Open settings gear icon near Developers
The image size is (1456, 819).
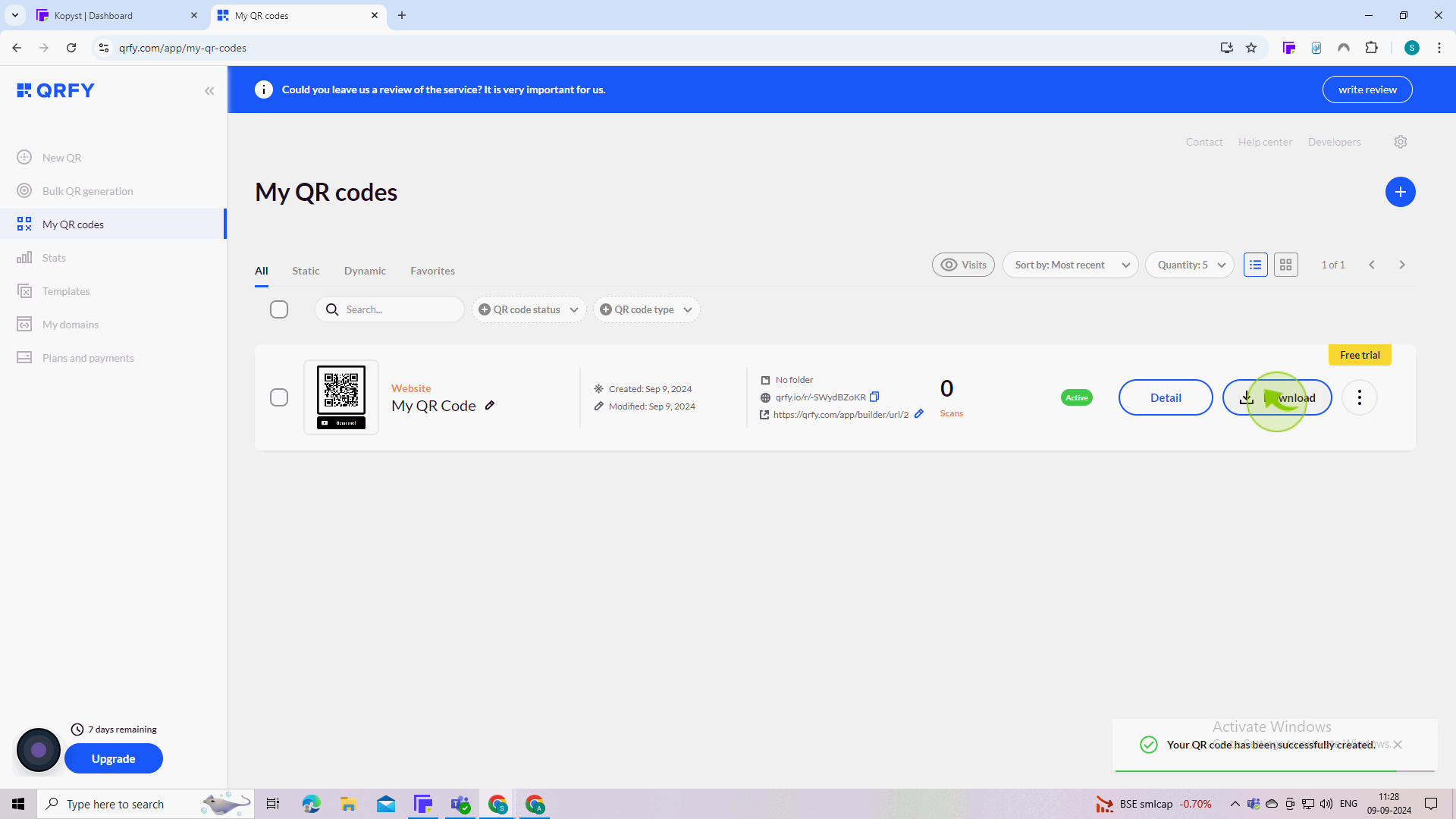(x=1400, y=142)
